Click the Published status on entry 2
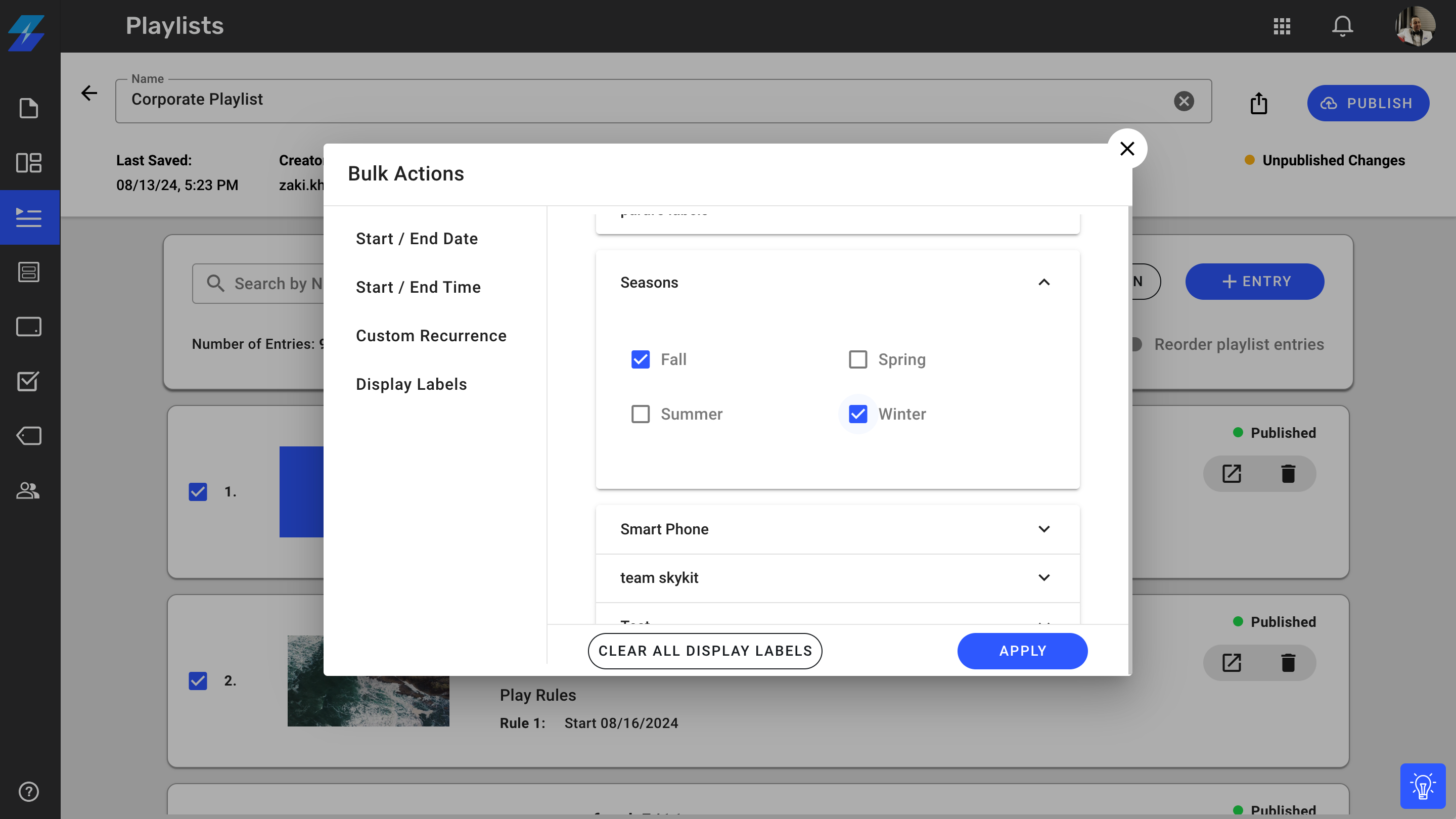 click(1283, 622)
